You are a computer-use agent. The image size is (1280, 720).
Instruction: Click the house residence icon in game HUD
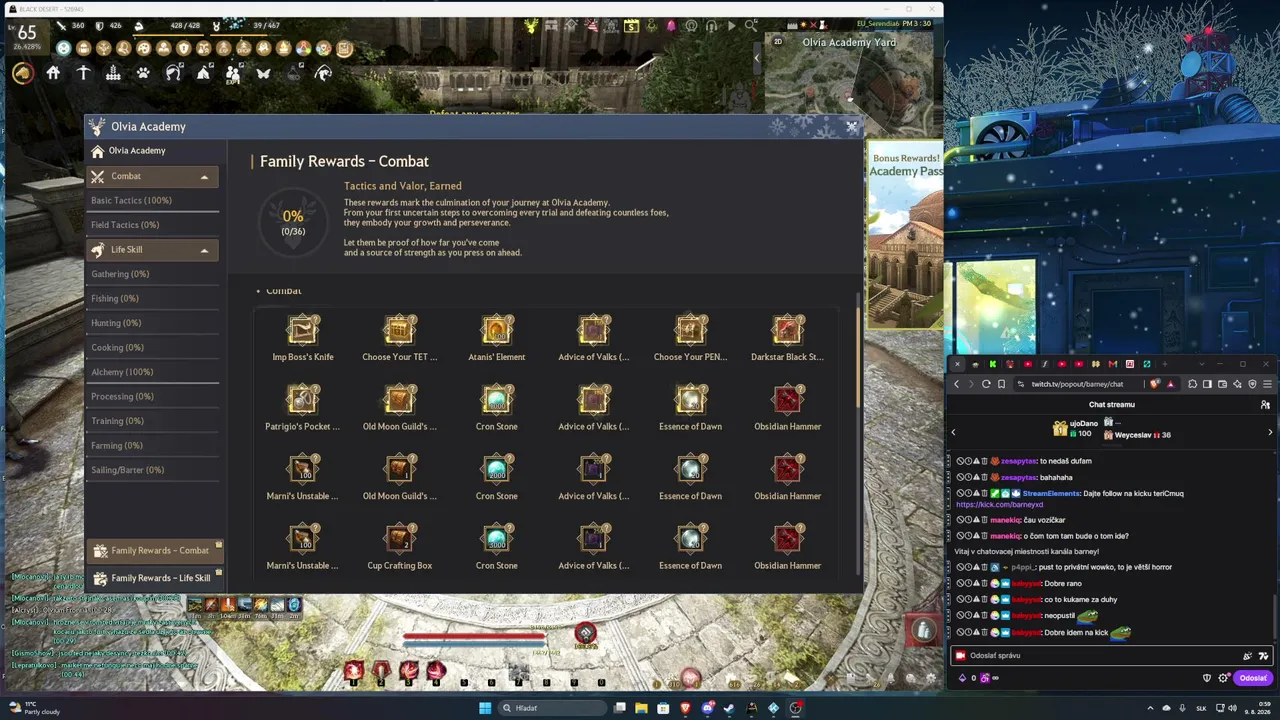(53, 73)
